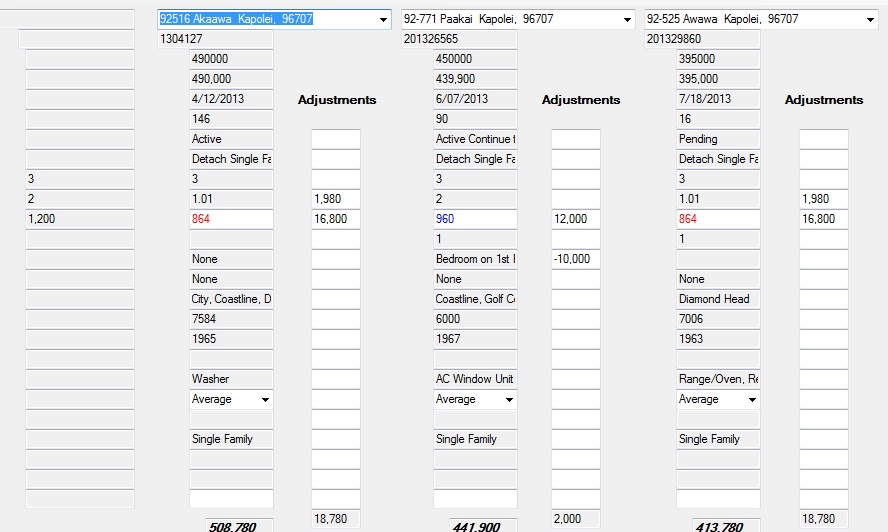Click the Diamond Head view field
This screenshot has height=532, width=888.
pyautogui.click(x=718, y=299)
